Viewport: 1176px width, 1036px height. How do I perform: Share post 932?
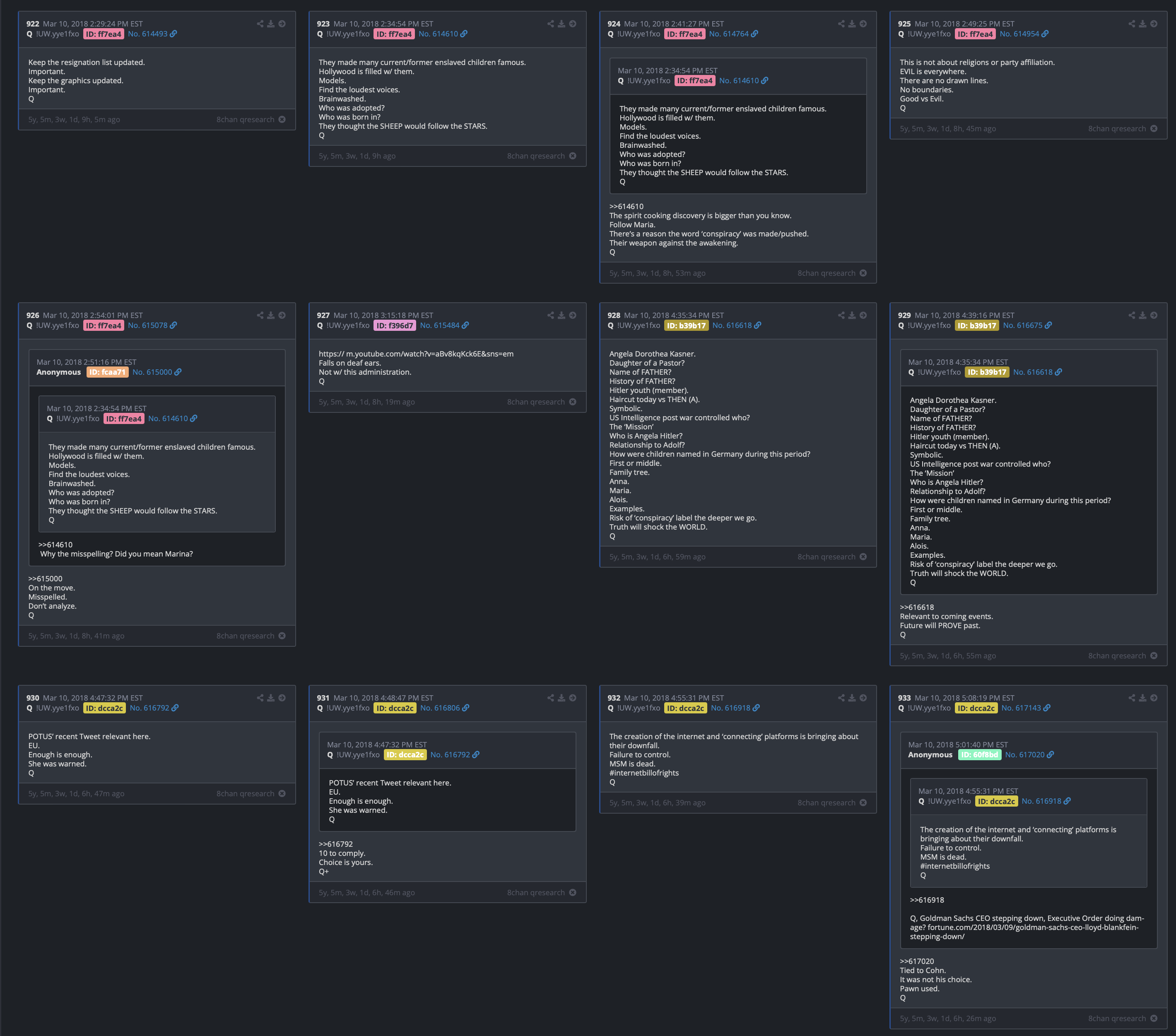(x=841, y=698)
